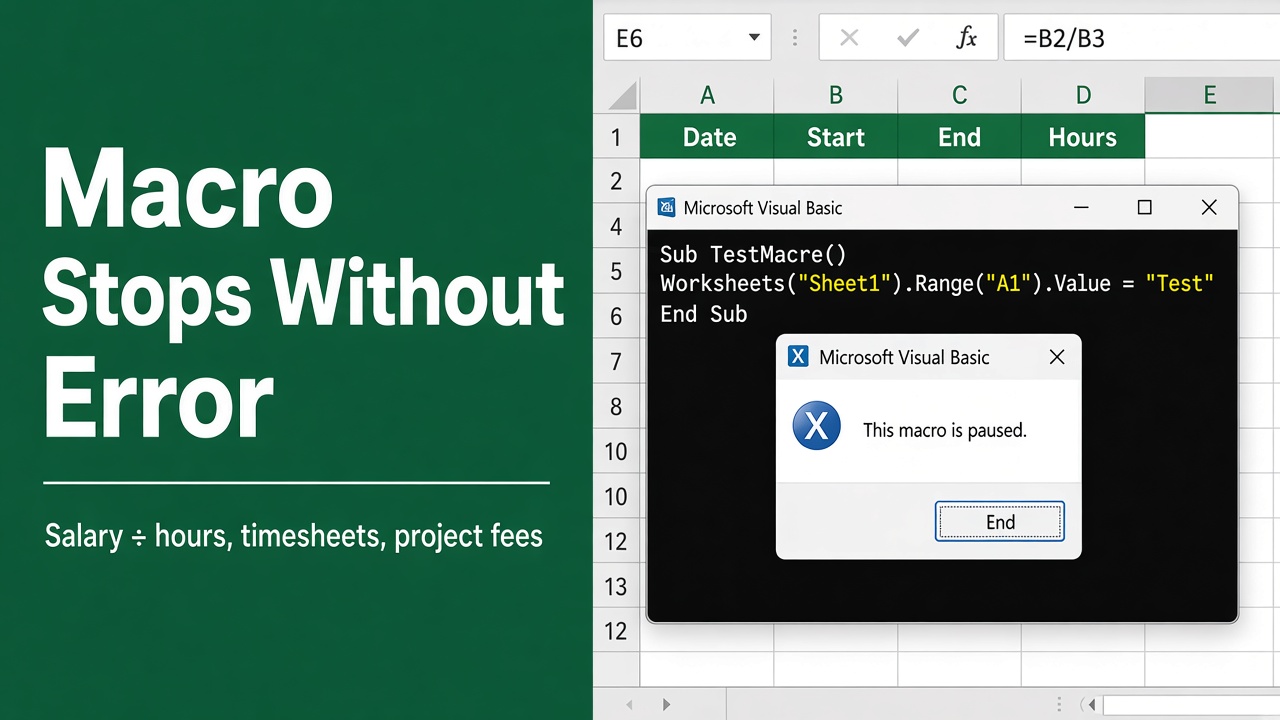Click the three-dot handle beside the scrollbar
Viewport: 1280px width, 720px height.
[x=1059, y=705]
